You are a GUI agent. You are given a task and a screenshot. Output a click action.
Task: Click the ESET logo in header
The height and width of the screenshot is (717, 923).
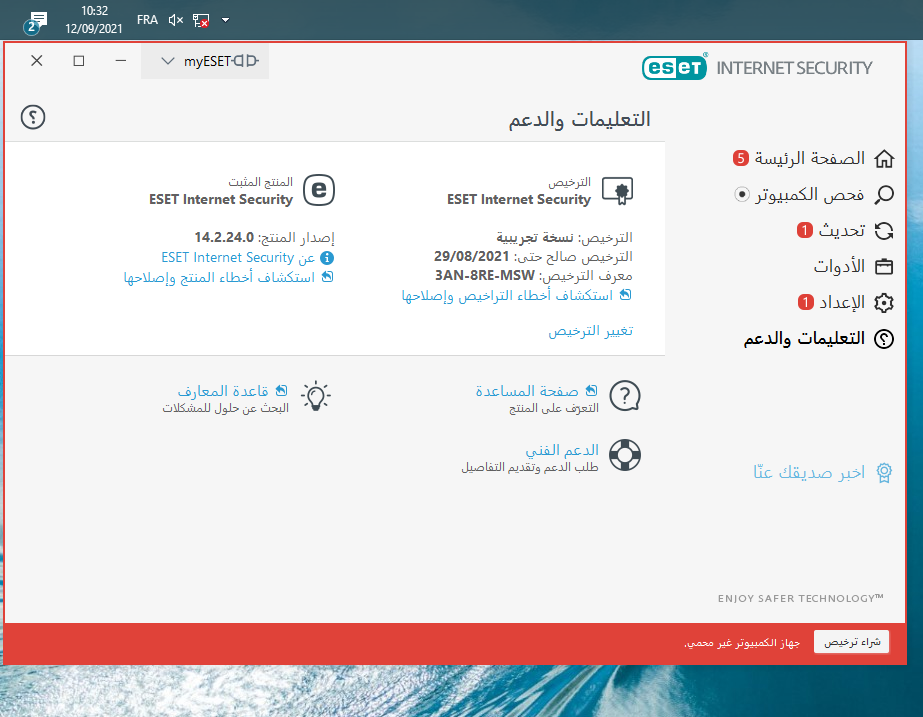pyautogui.click(x=675, y=67)
